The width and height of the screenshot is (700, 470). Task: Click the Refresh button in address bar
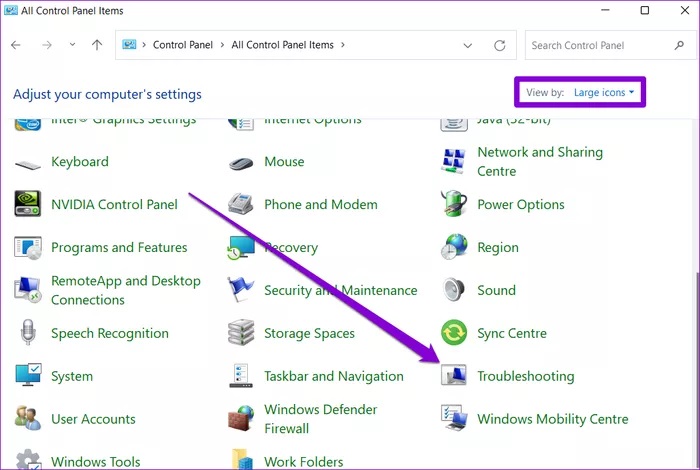click(500, 45)
